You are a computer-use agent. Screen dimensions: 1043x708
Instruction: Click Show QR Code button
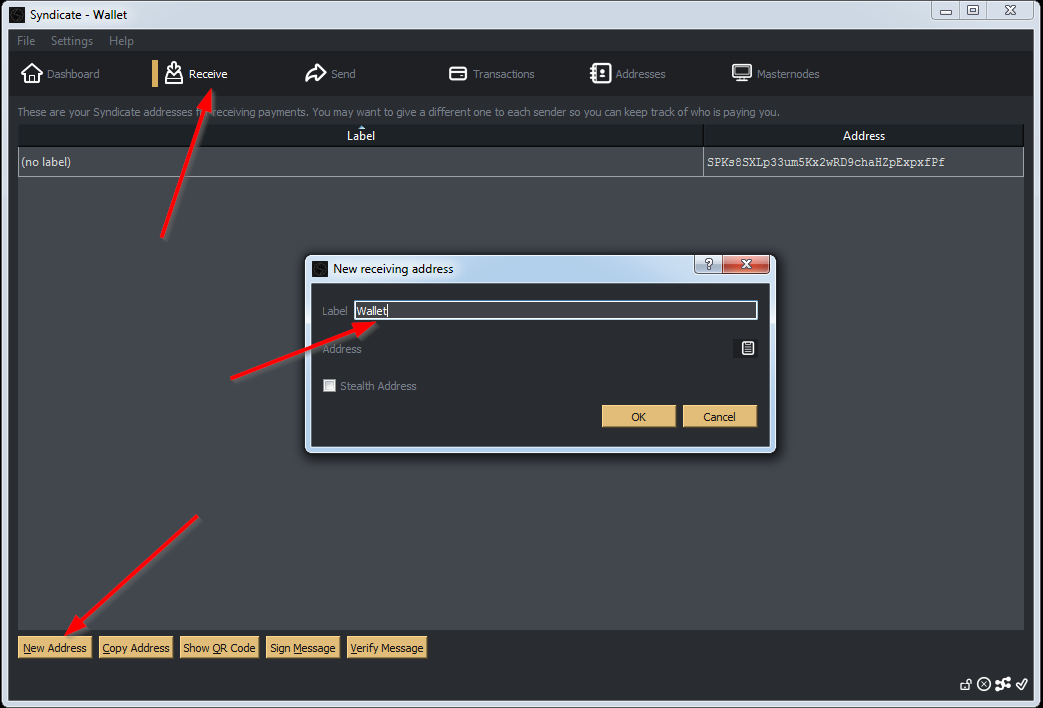point(219,648)
